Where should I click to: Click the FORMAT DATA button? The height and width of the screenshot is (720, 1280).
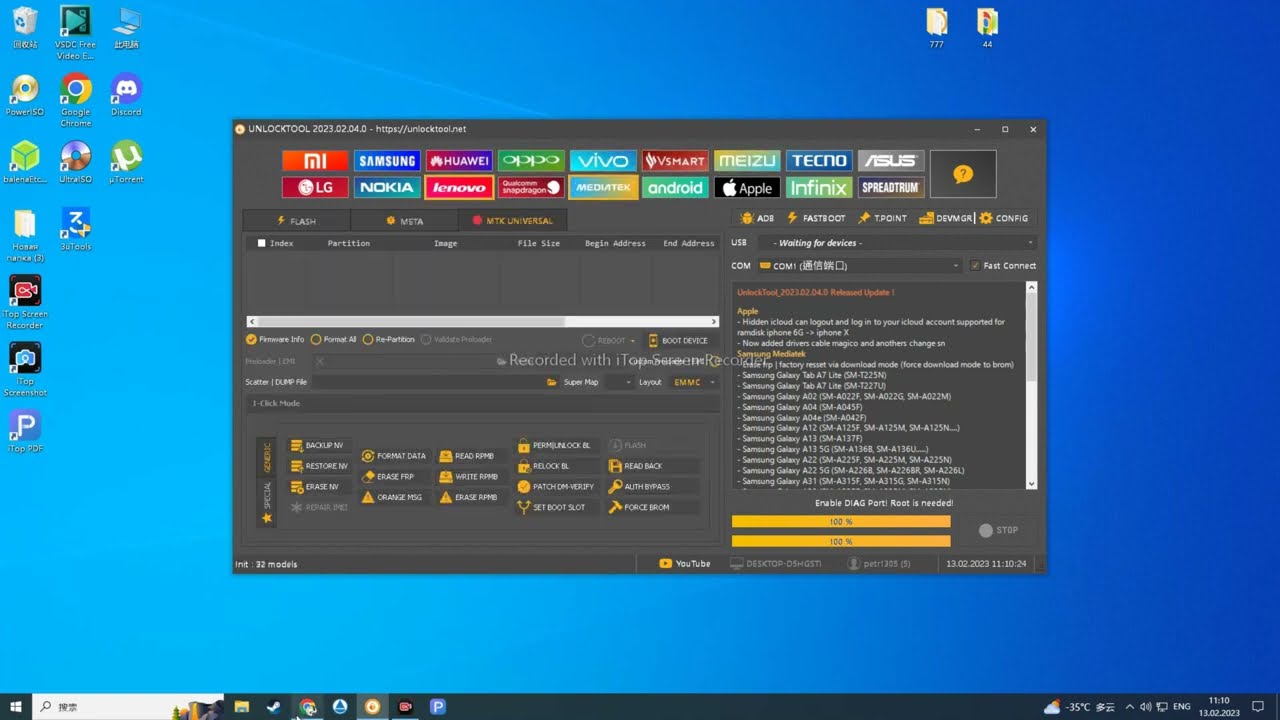[x=394, y=456]
